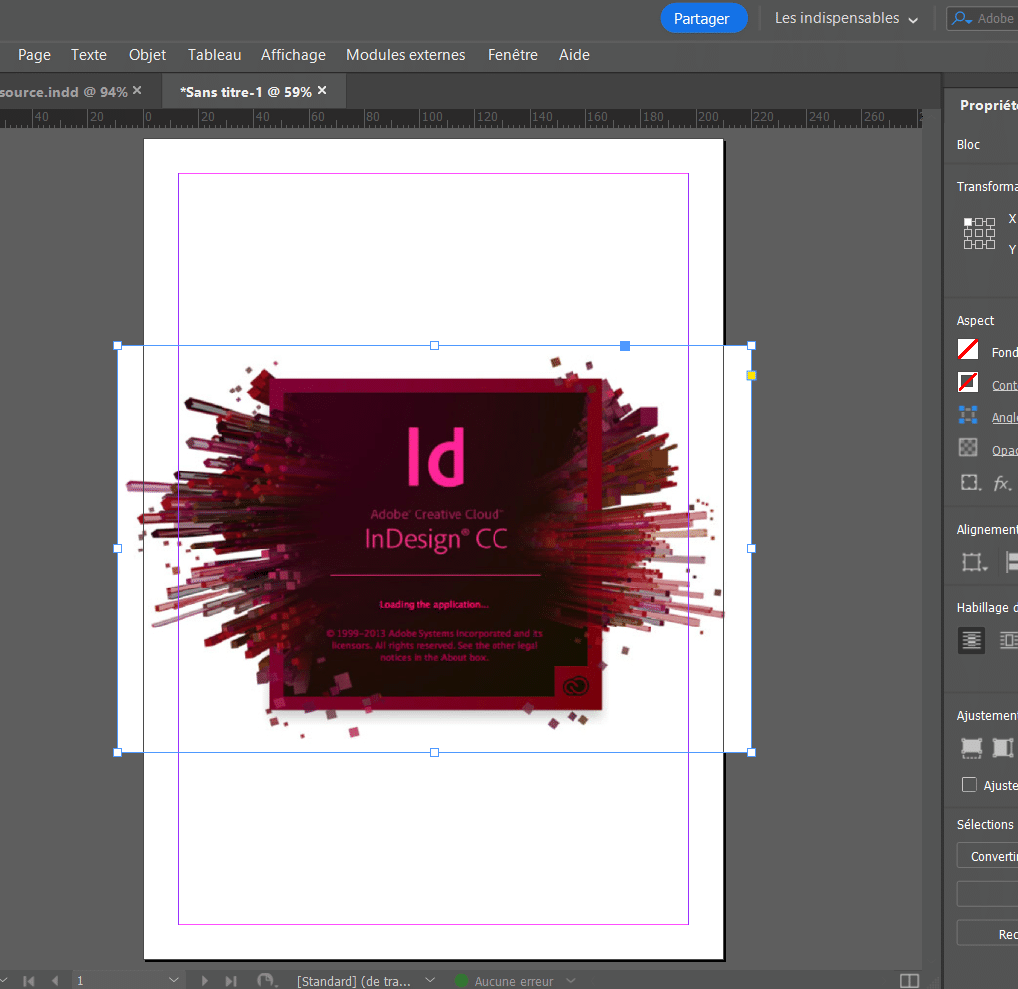
Task: Click the blue anchored object control square
Action: click(625, 346)
